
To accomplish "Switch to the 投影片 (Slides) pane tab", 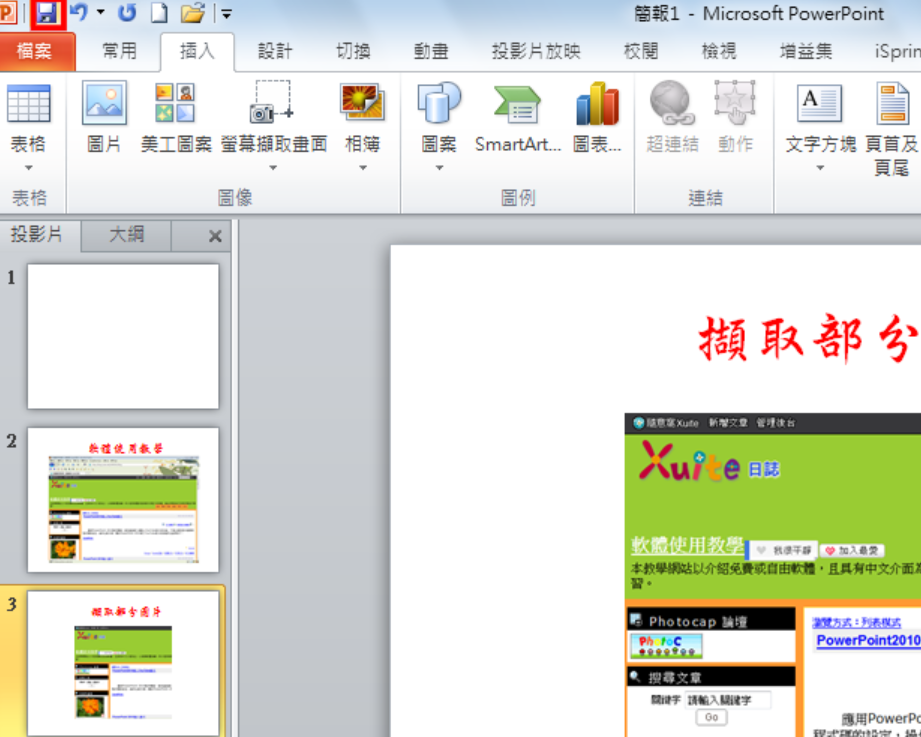I will pos(36,234).
